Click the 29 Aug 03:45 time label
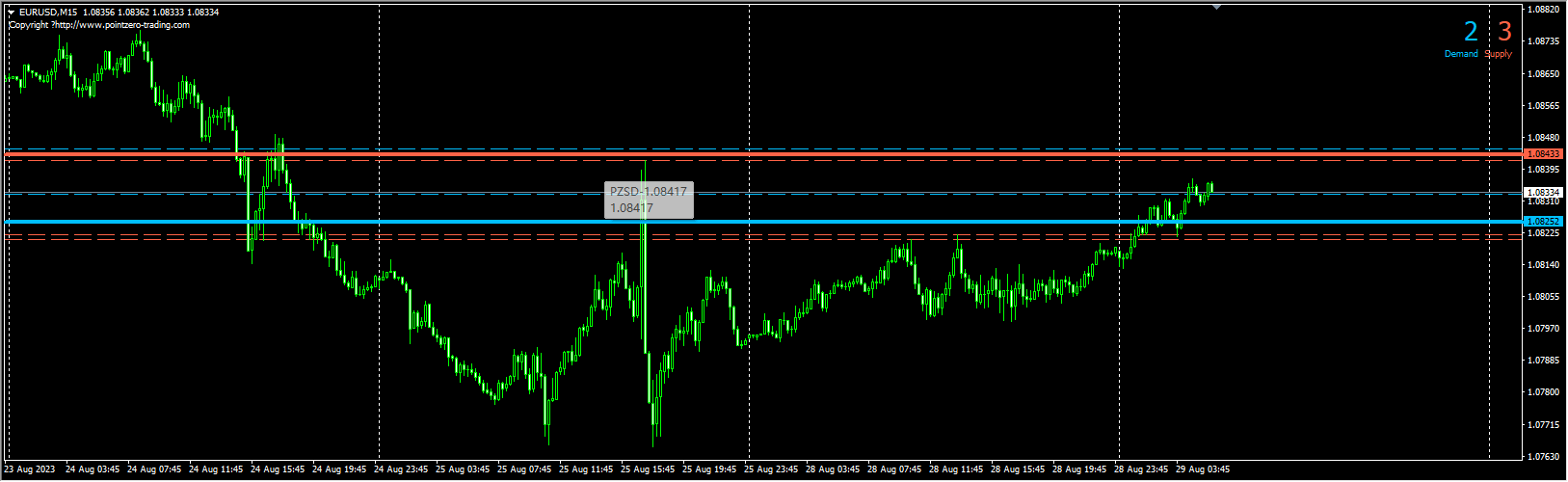The width and height of the screenshot is (1568, 482). (1202, 470)
